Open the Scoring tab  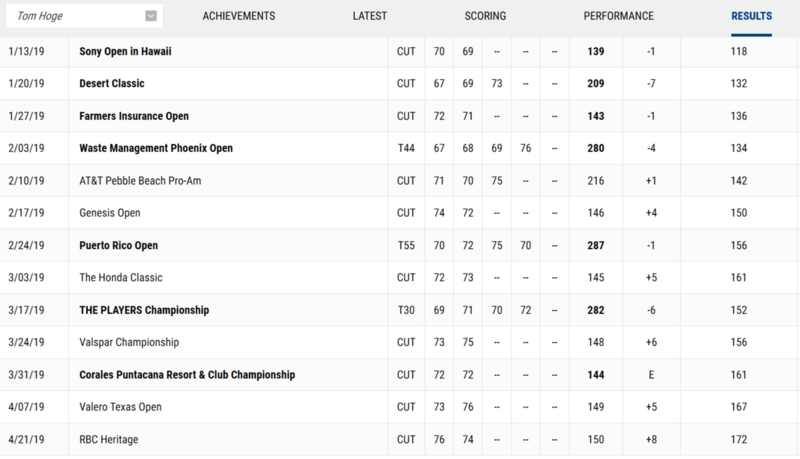[x=485, y=16]
